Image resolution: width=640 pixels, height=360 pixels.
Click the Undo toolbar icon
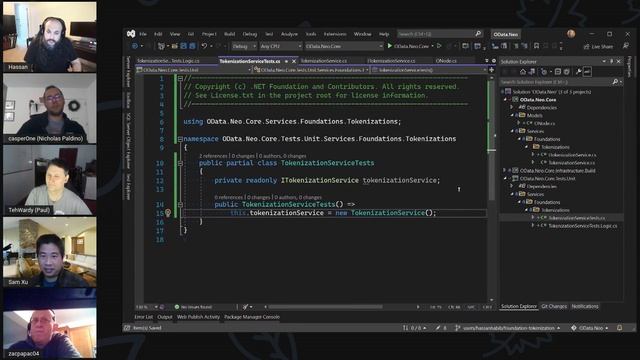(204, 46)
